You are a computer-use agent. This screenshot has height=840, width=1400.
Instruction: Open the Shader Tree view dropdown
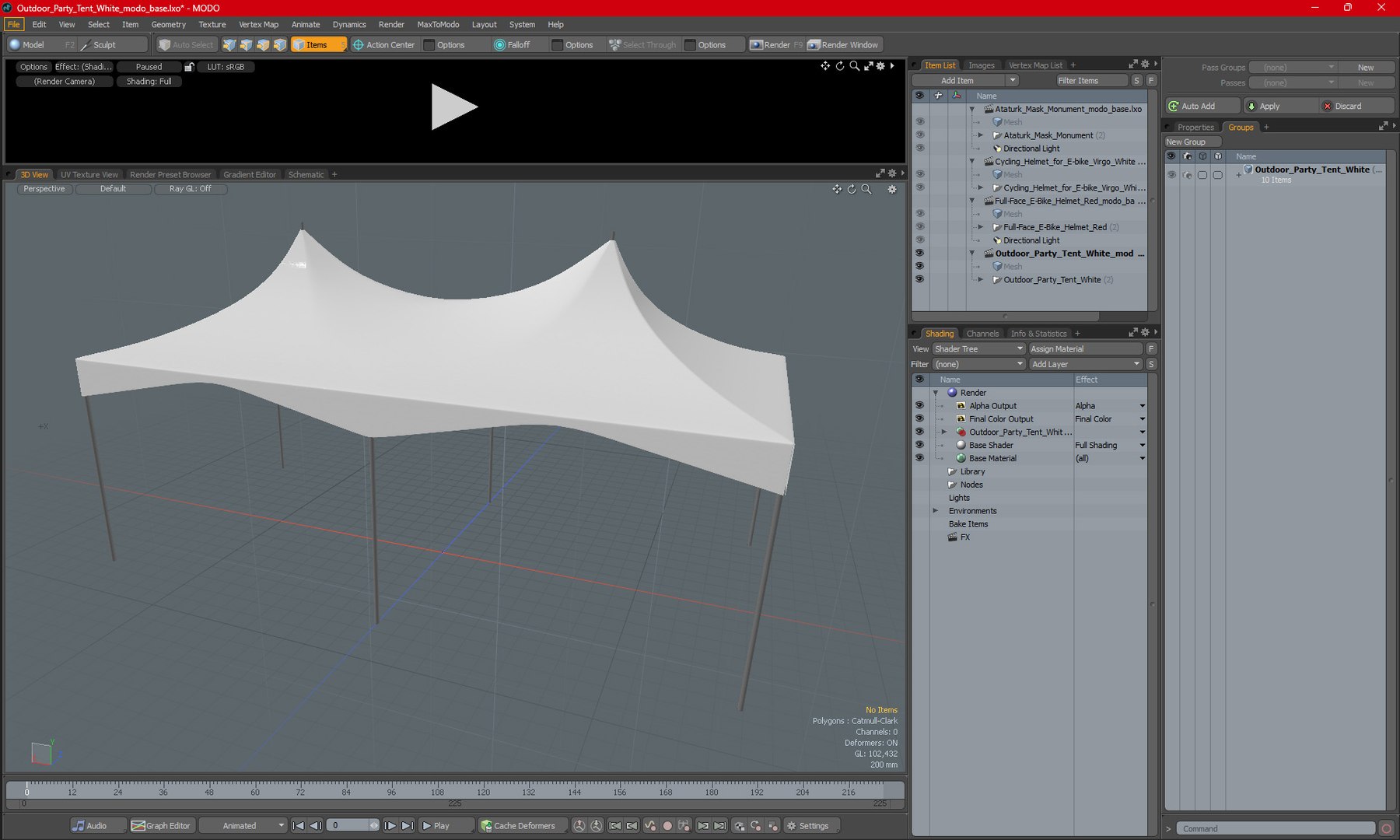pyautogui.click(x=978, y=349)
